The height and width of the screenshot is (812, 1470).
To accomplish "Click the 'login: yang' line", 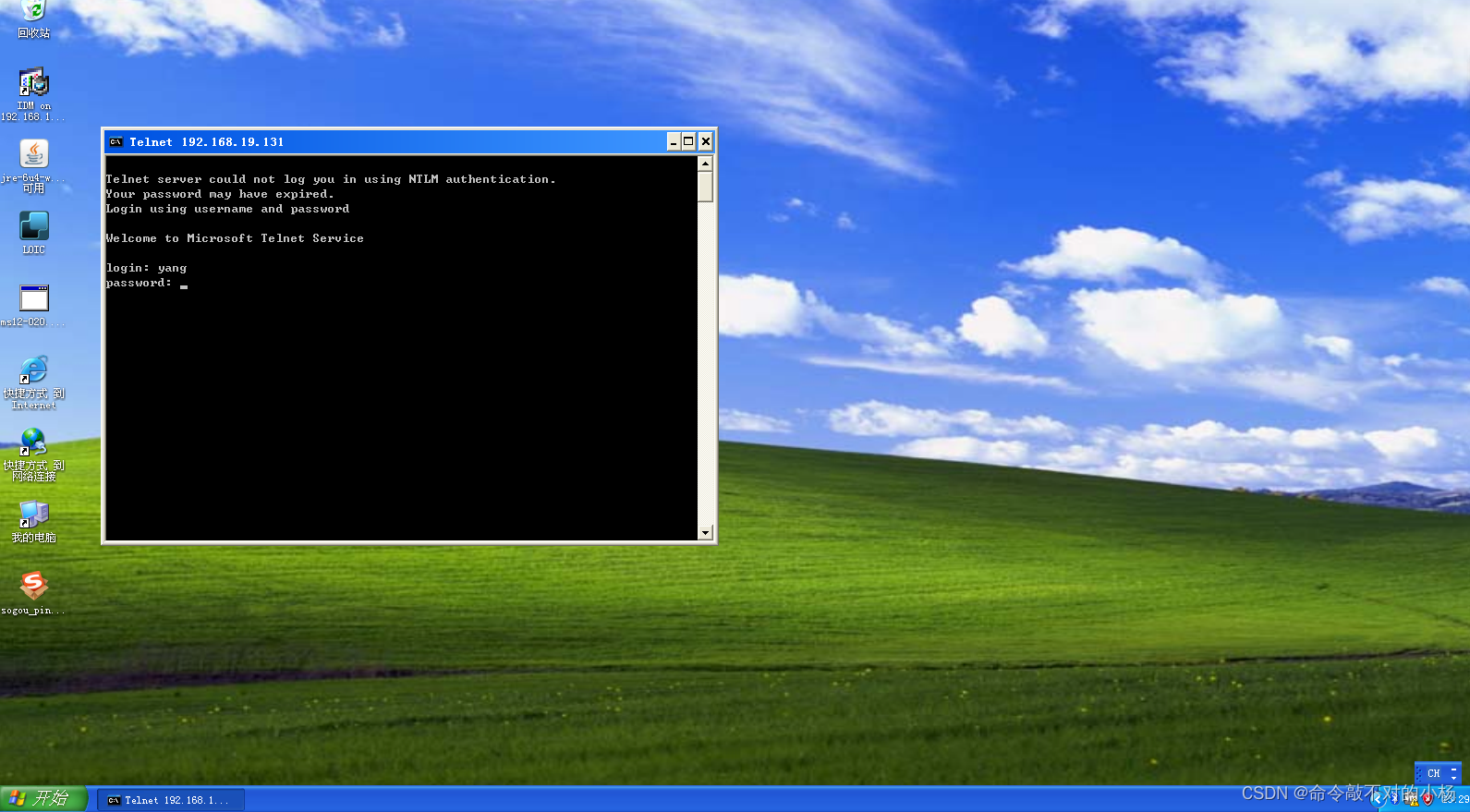I will [146, 268].
